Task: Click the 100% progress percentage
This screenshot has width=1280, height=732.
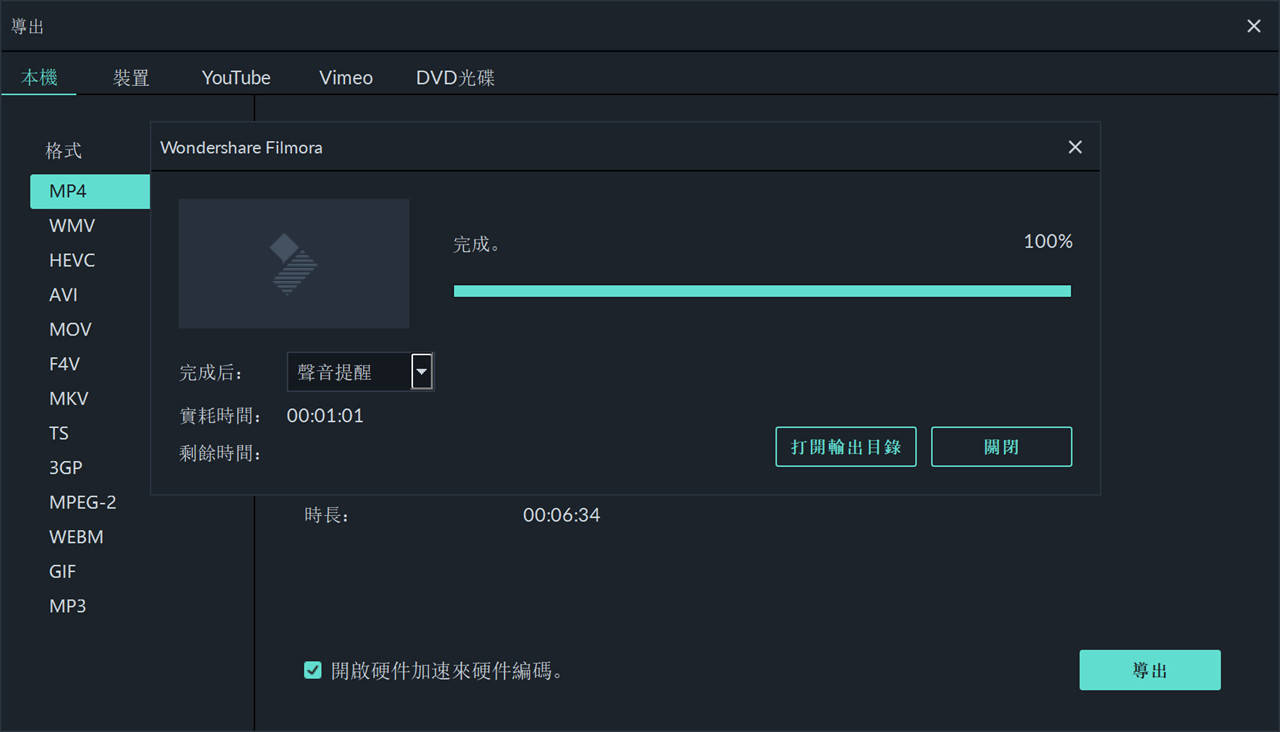Action: tap(1048, 242)
